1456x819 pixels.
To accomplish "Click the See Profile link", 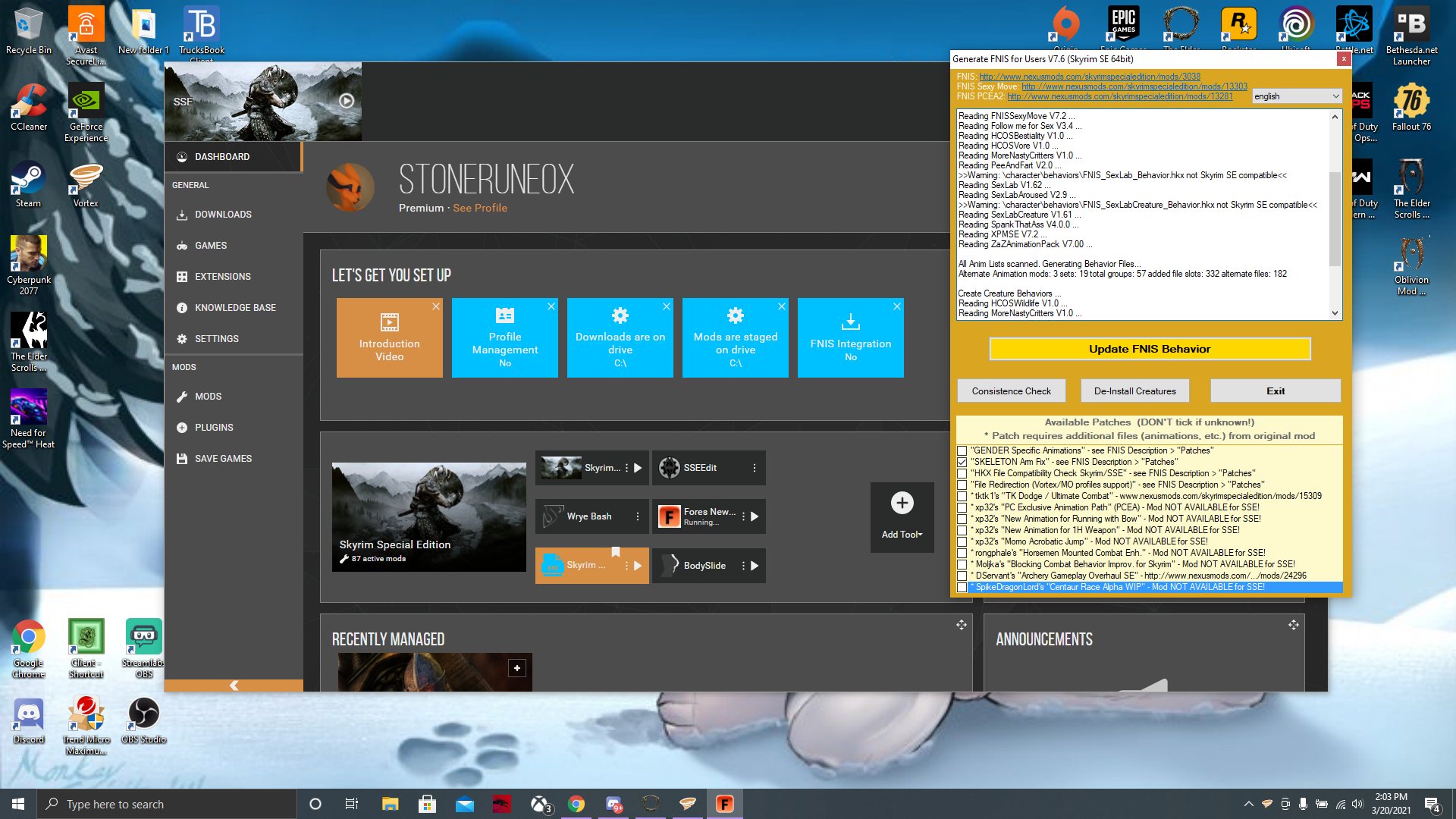I will pos(480,208).
